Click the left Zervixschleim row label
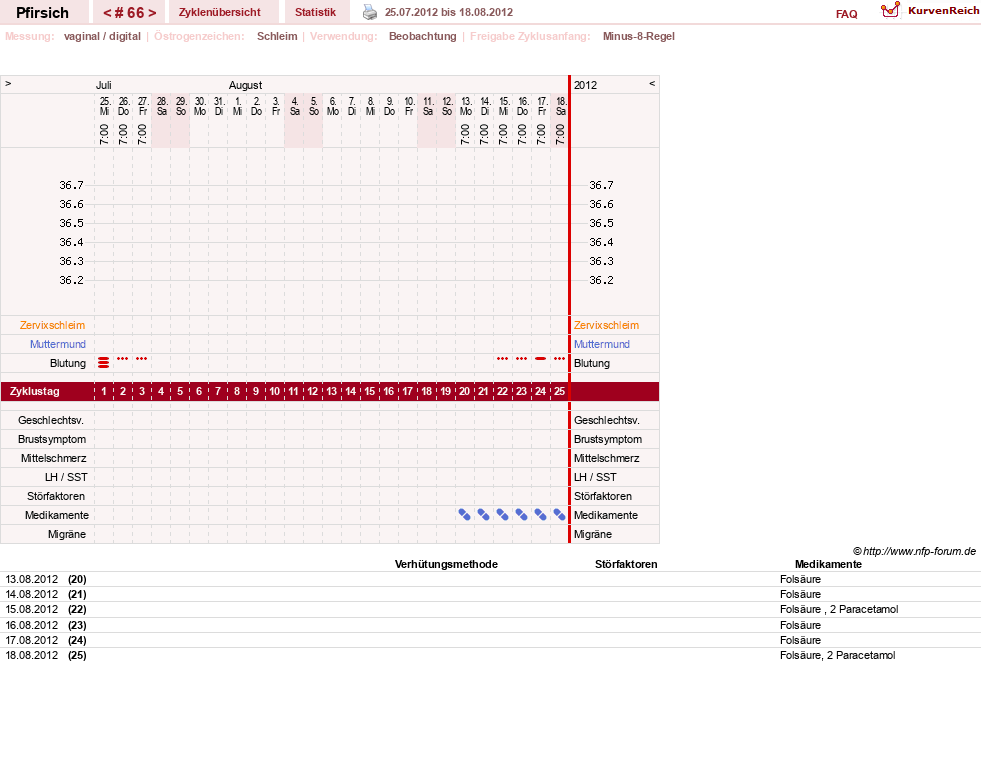 (x=53, y=325)
